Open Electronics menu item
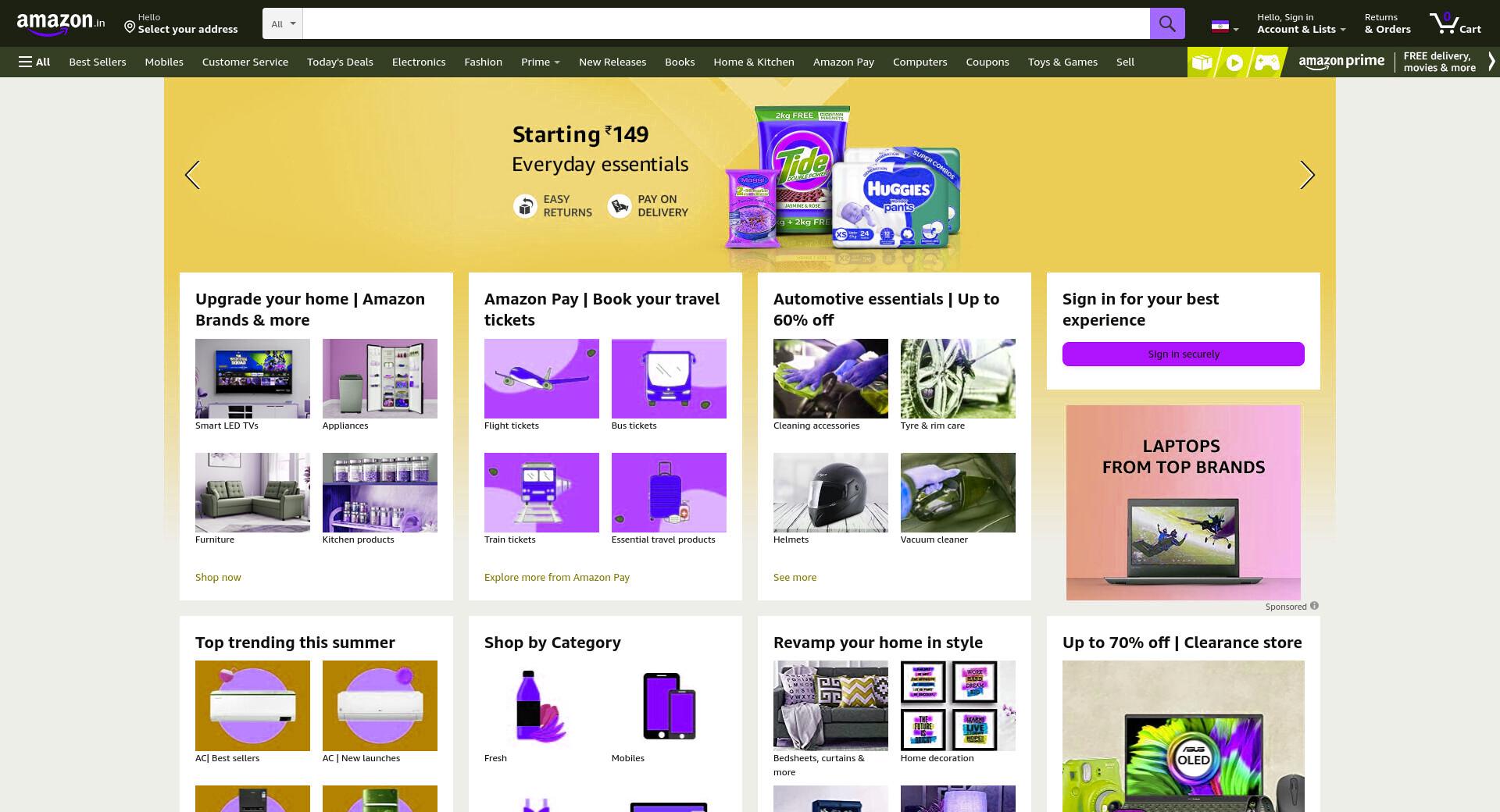 tap(419, 62)
